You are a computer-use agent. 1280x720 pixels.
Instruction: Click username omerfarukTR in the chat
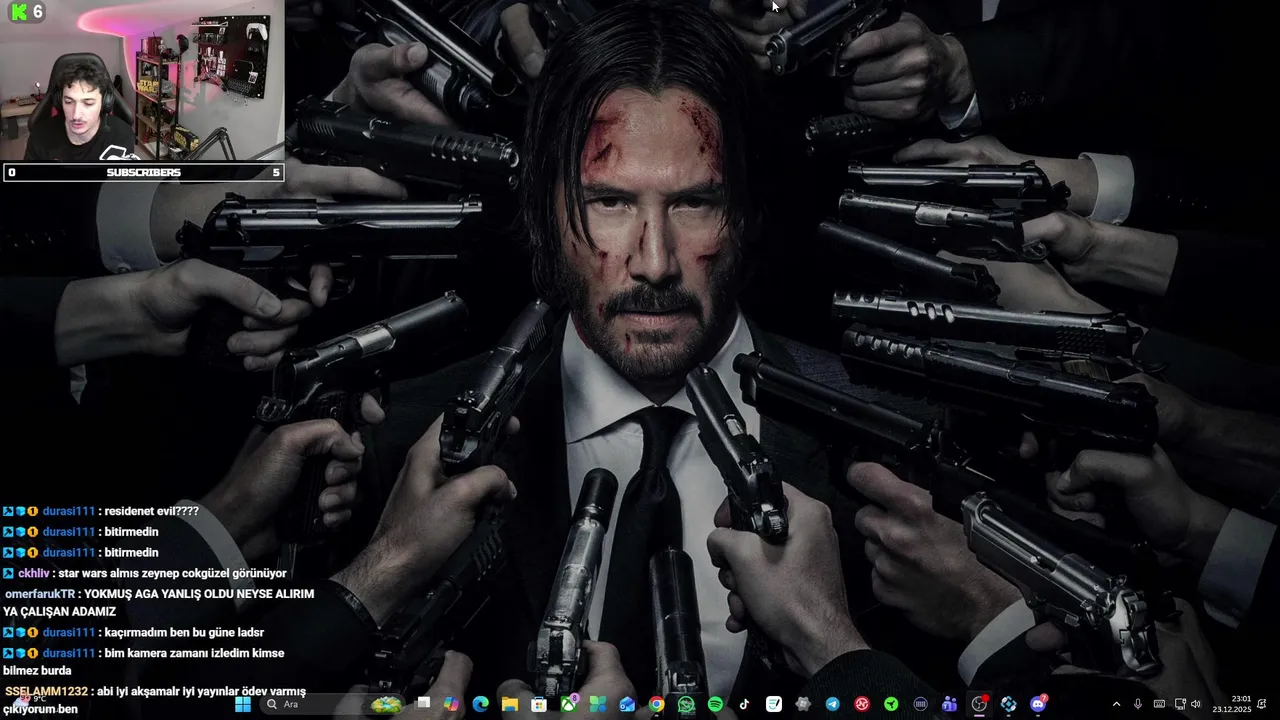click(40, 594)
